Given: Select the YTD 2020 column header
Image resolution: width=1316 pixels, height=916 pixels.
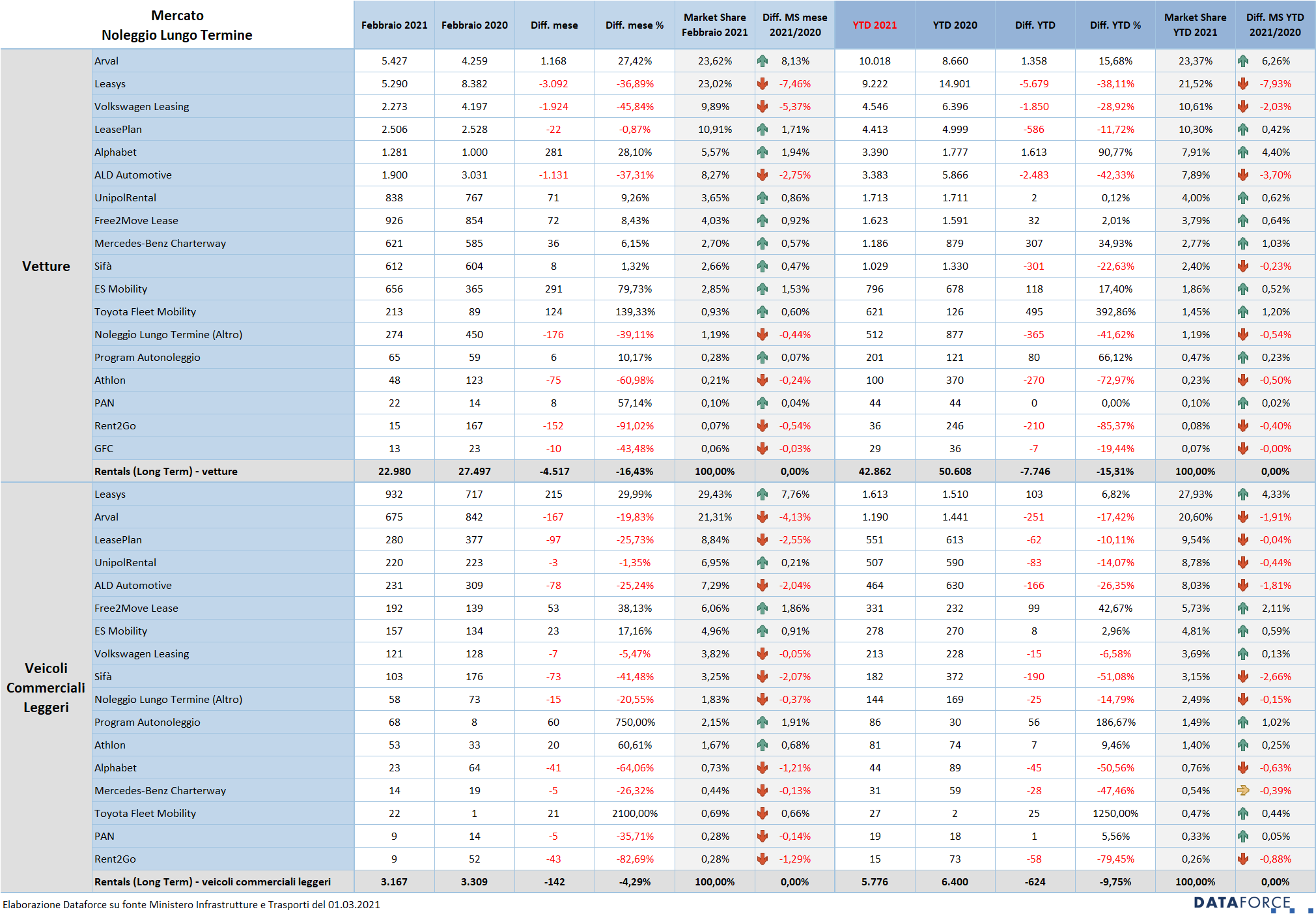Looking at the screenshot, I should point(955,25).
